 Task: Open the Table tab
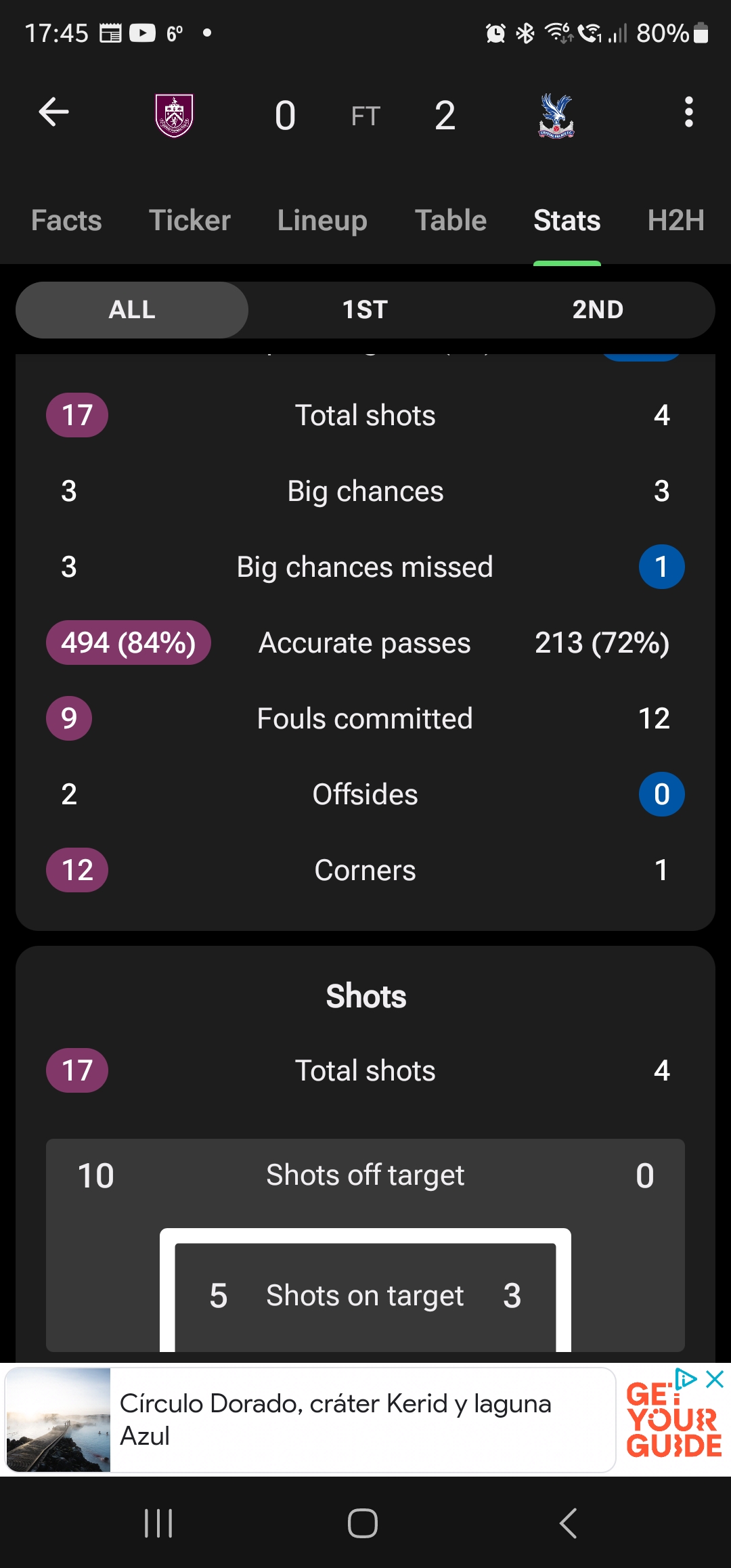point(451,221)
